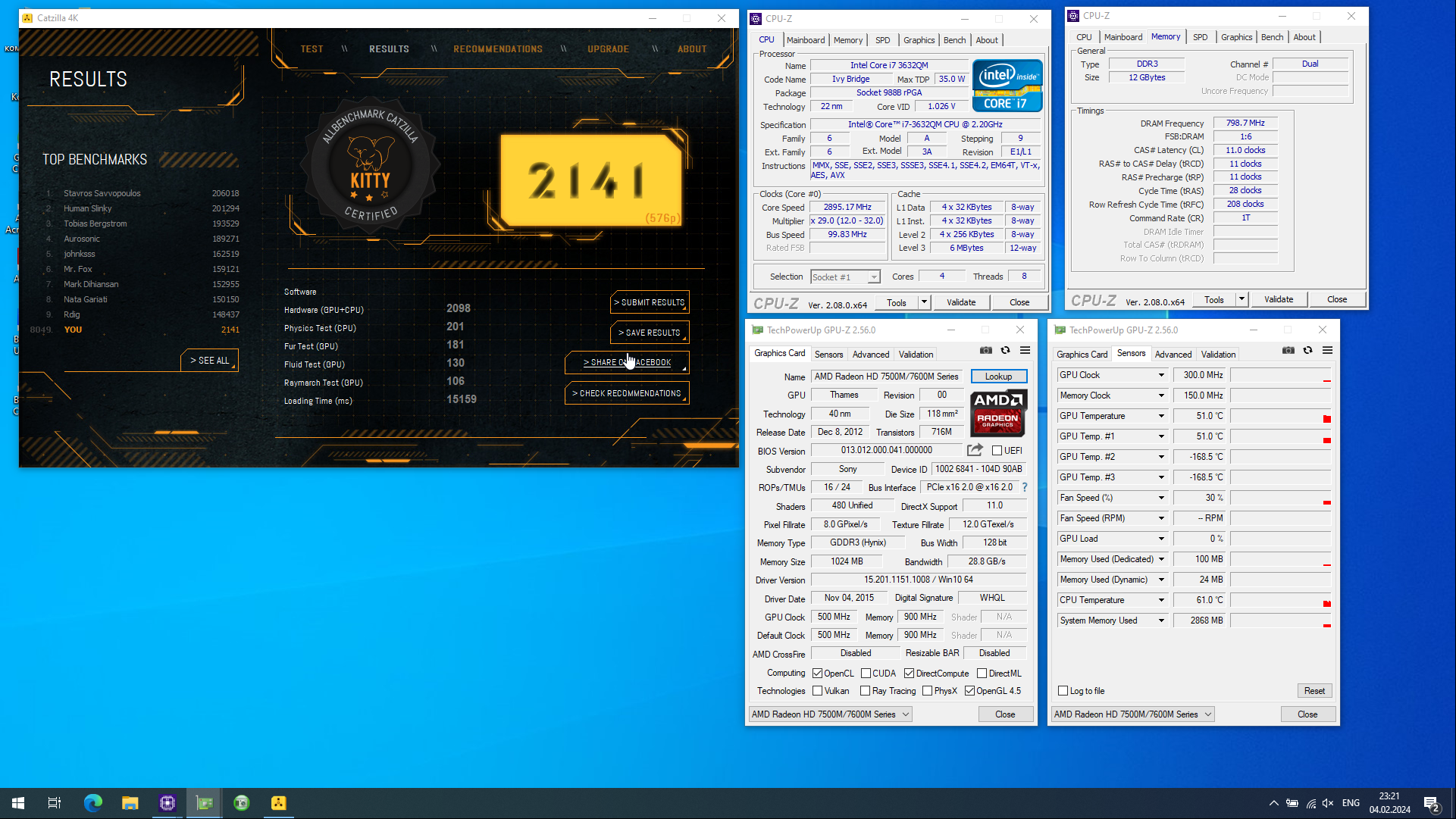
Task: Click taskbar clock showing 23:21
Action: [1389, 803]
